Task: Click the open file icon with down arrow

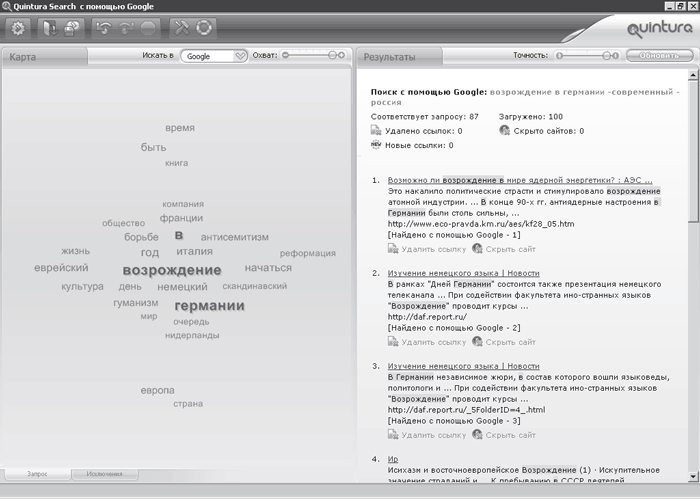Action: (48, 28)
